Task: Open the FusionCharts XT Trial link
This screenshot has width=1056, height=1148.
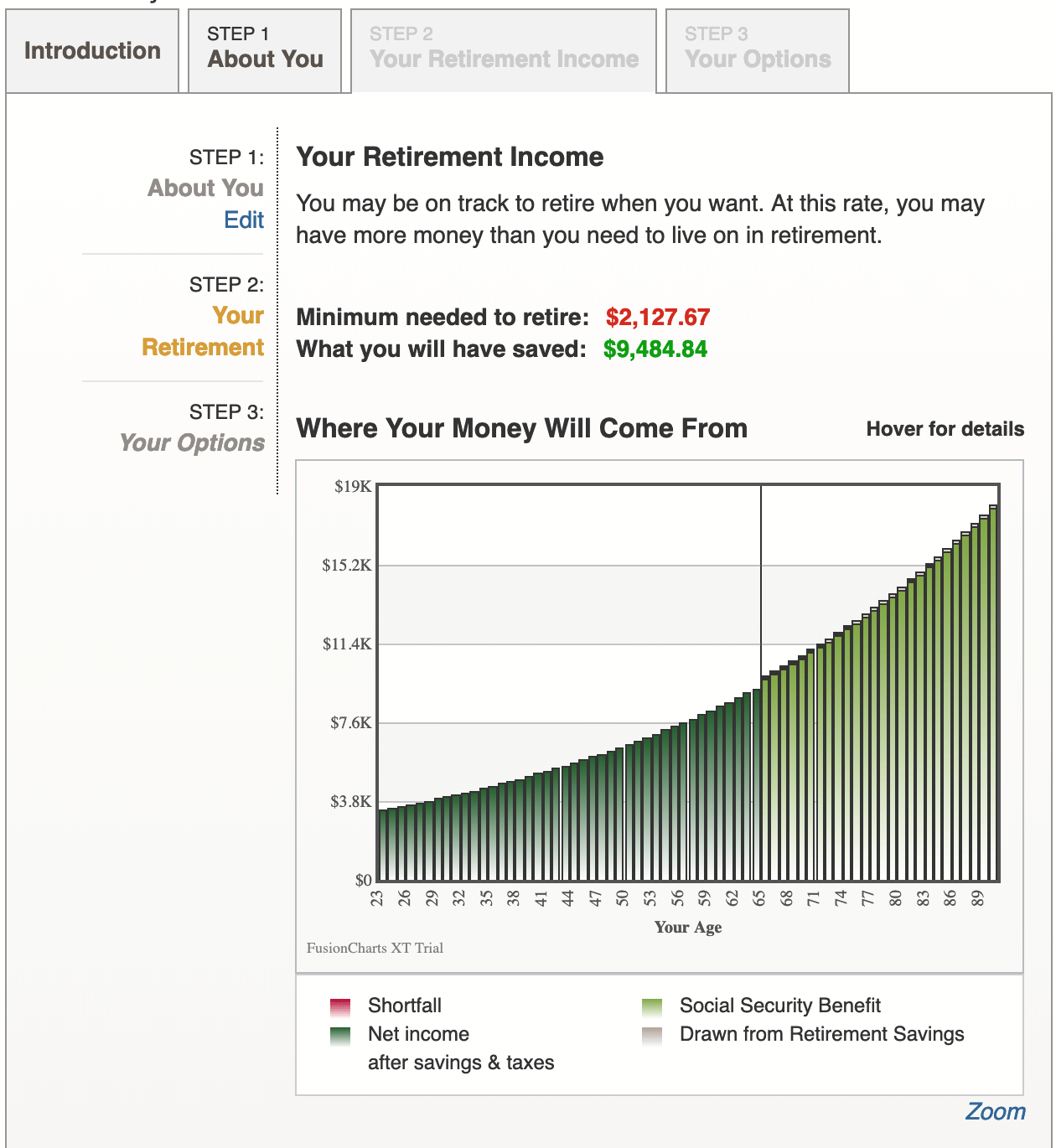Action: (x=375, y=948)
